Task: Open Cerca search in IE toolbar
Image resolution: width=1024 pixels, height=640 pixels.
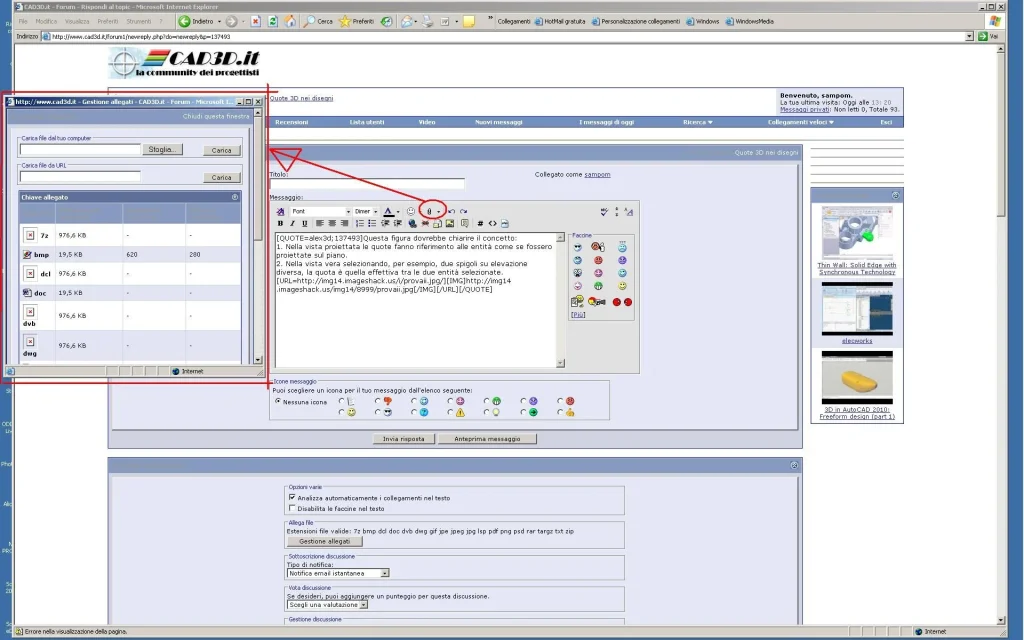Action: tap(318, 21)
